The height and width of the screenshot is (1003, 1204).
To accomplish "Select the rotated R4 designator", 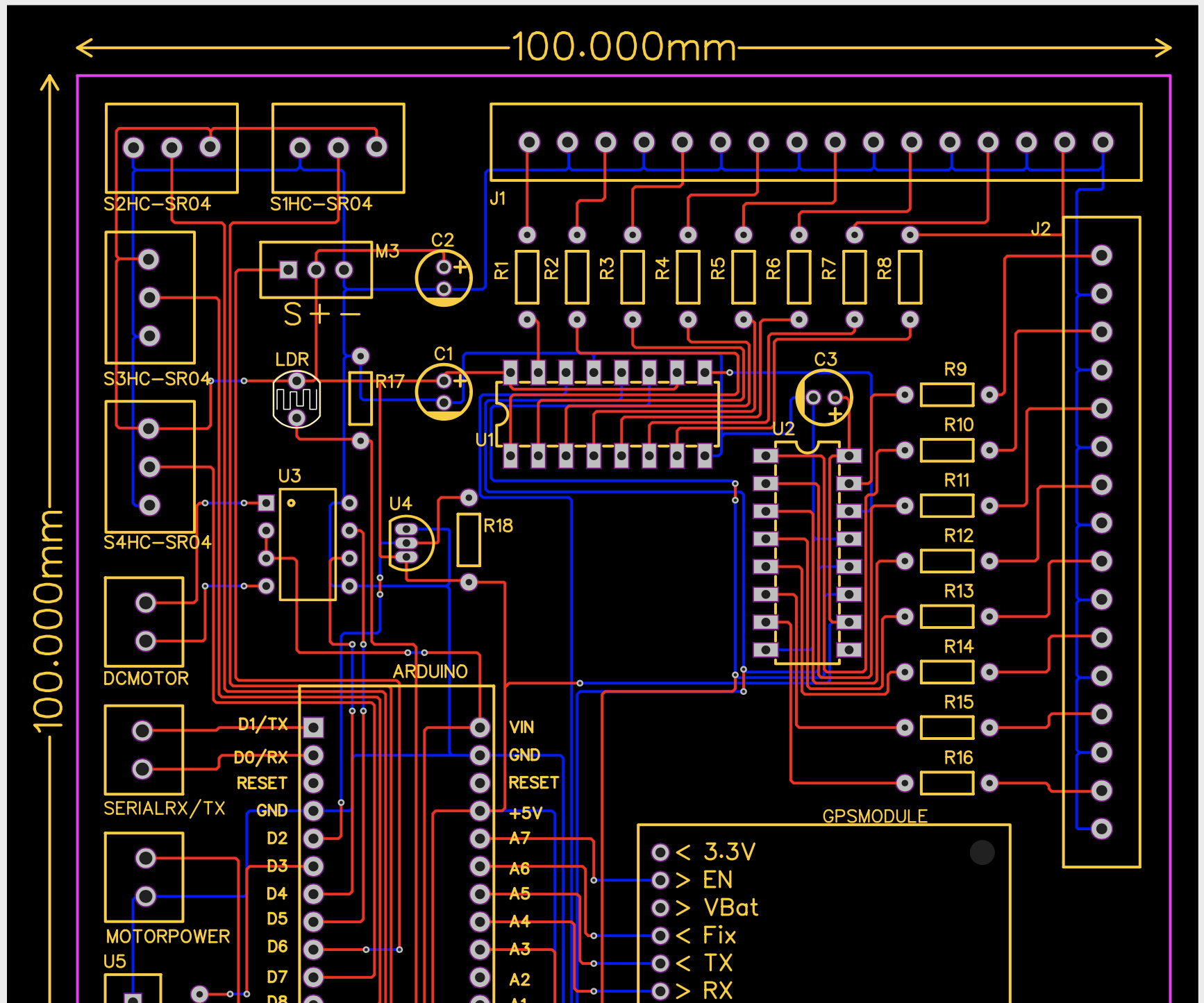I will click(x=662, y=268).
